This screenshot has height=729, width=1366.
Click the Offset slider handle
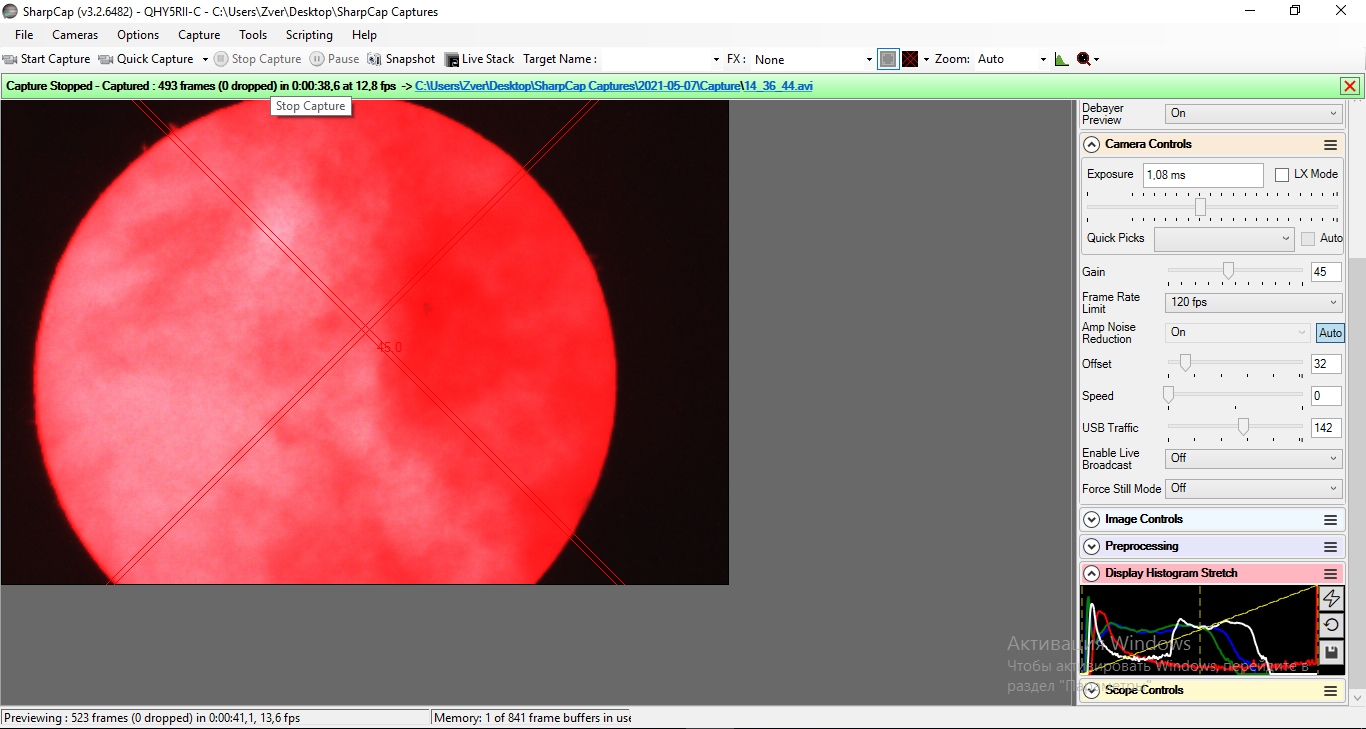click(1185, 362)
